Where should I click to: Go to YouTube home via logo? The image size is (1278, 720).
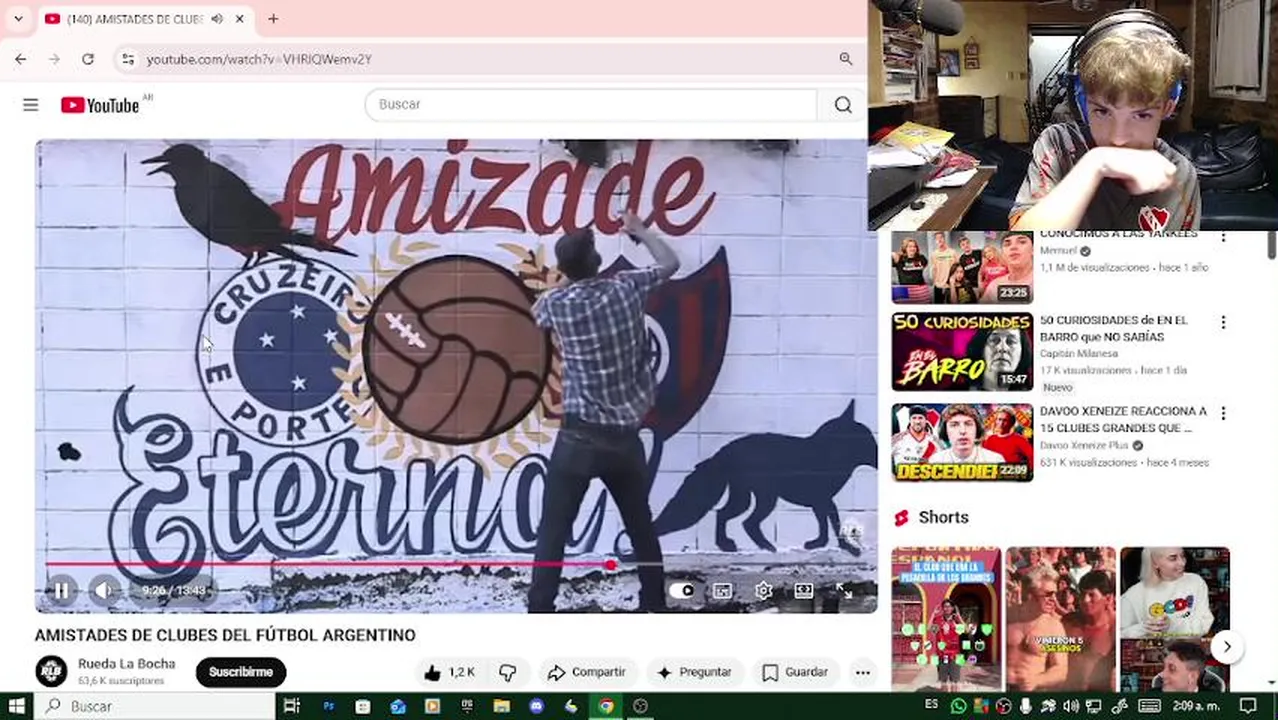click(100, 105)
